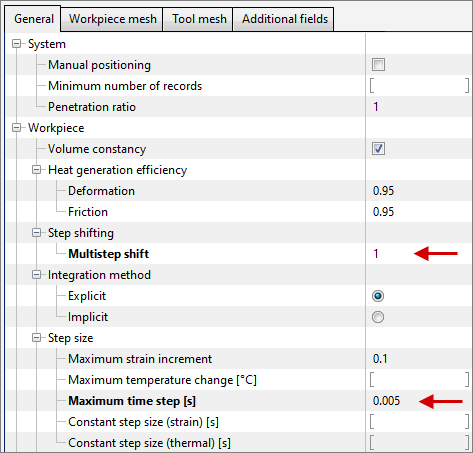The width and height of the screenshot is (473, 453).
Task: Uncheck the Volume constancy checkbox
Action: 378,148
